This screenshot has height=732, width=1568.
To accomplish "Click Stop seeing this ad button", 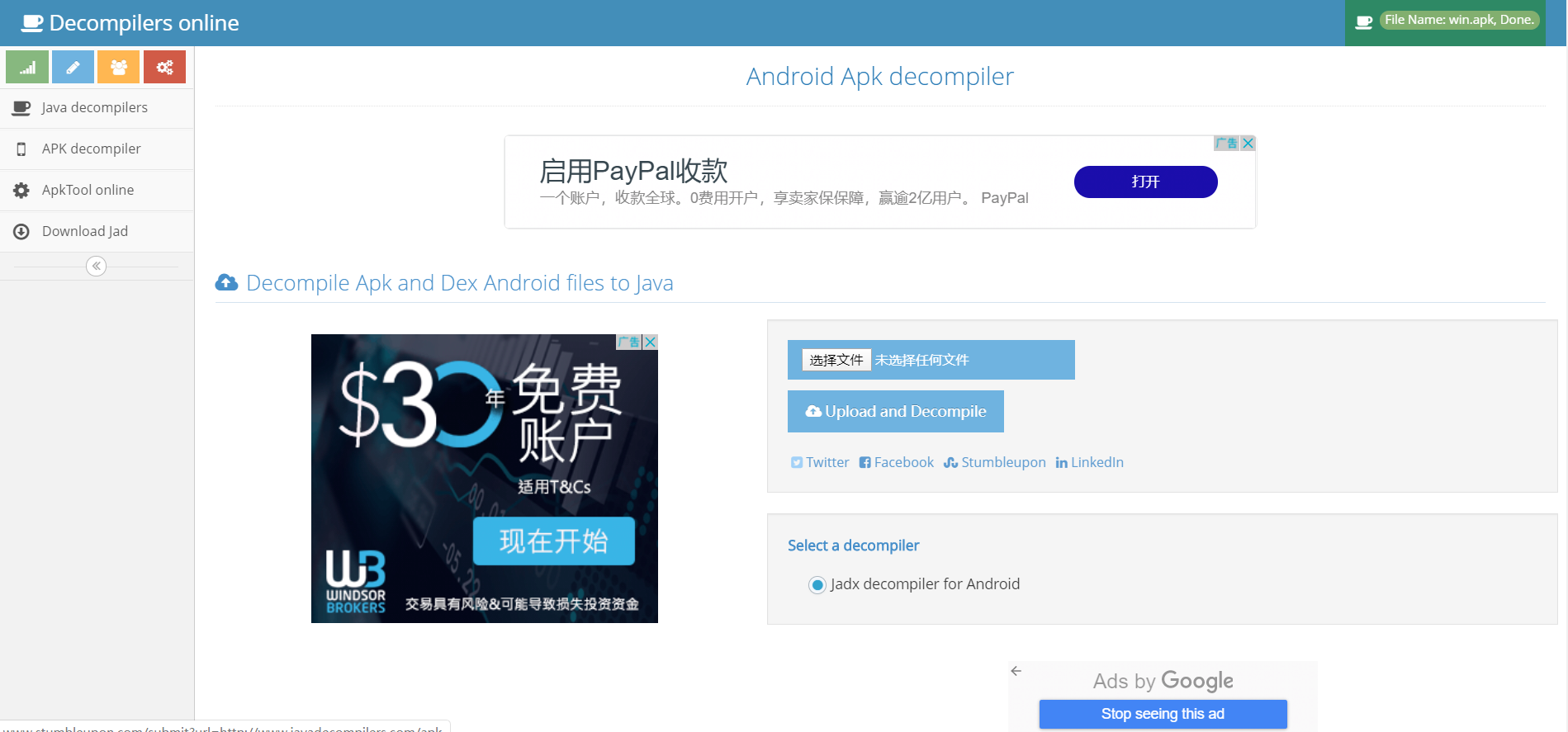I will 1163,714.
